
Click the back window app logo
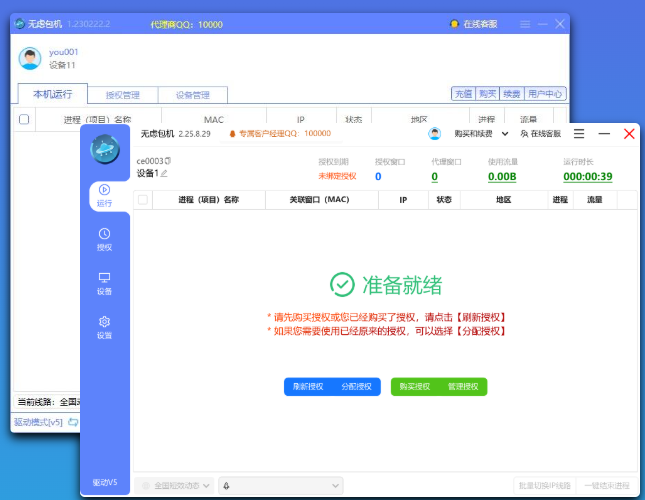(x=19, y=24)
